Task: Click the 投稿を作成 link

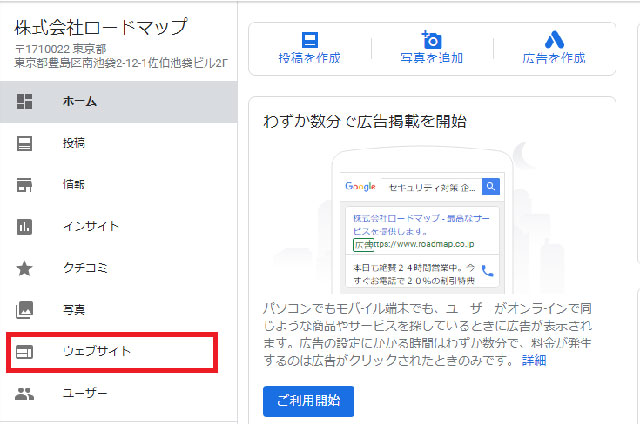Action: pyautogui.click(x=310, y=58)
